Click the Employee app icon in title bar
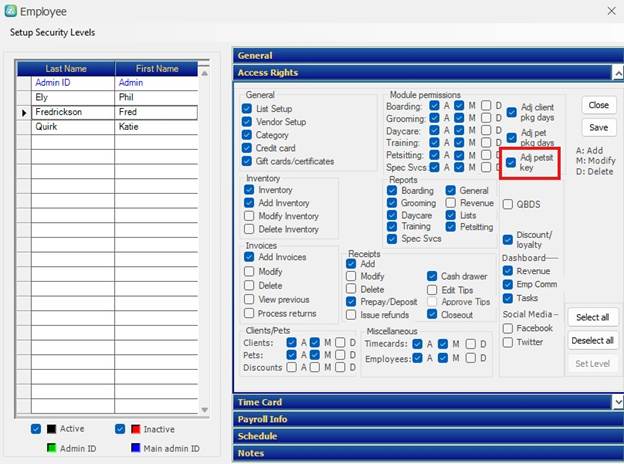The height and width of the screenshot is (464, 624). [x=11, y=11]
